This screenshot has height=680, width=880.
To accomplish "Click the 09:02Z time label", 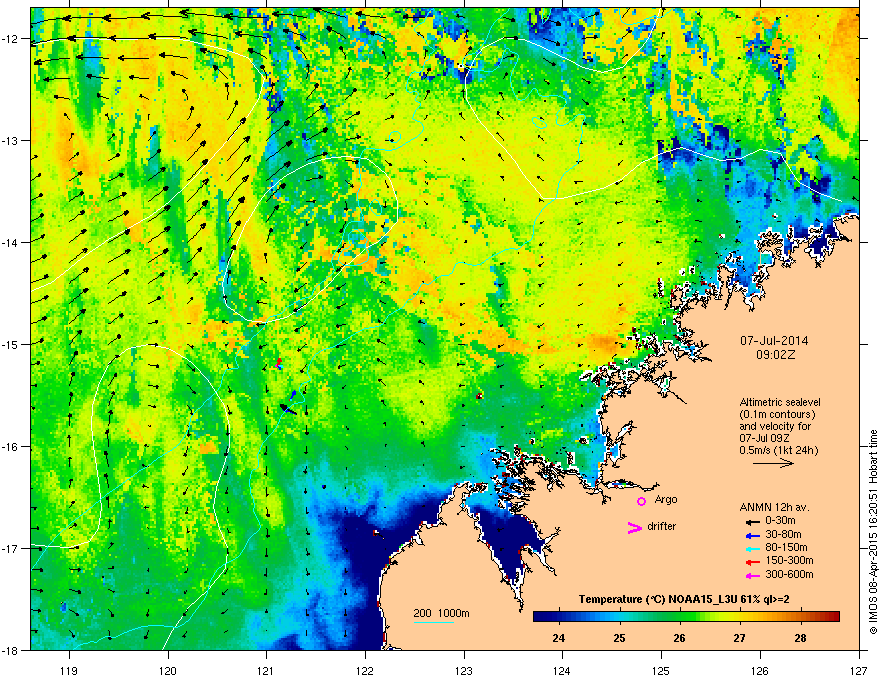I will tap(775, 355).
